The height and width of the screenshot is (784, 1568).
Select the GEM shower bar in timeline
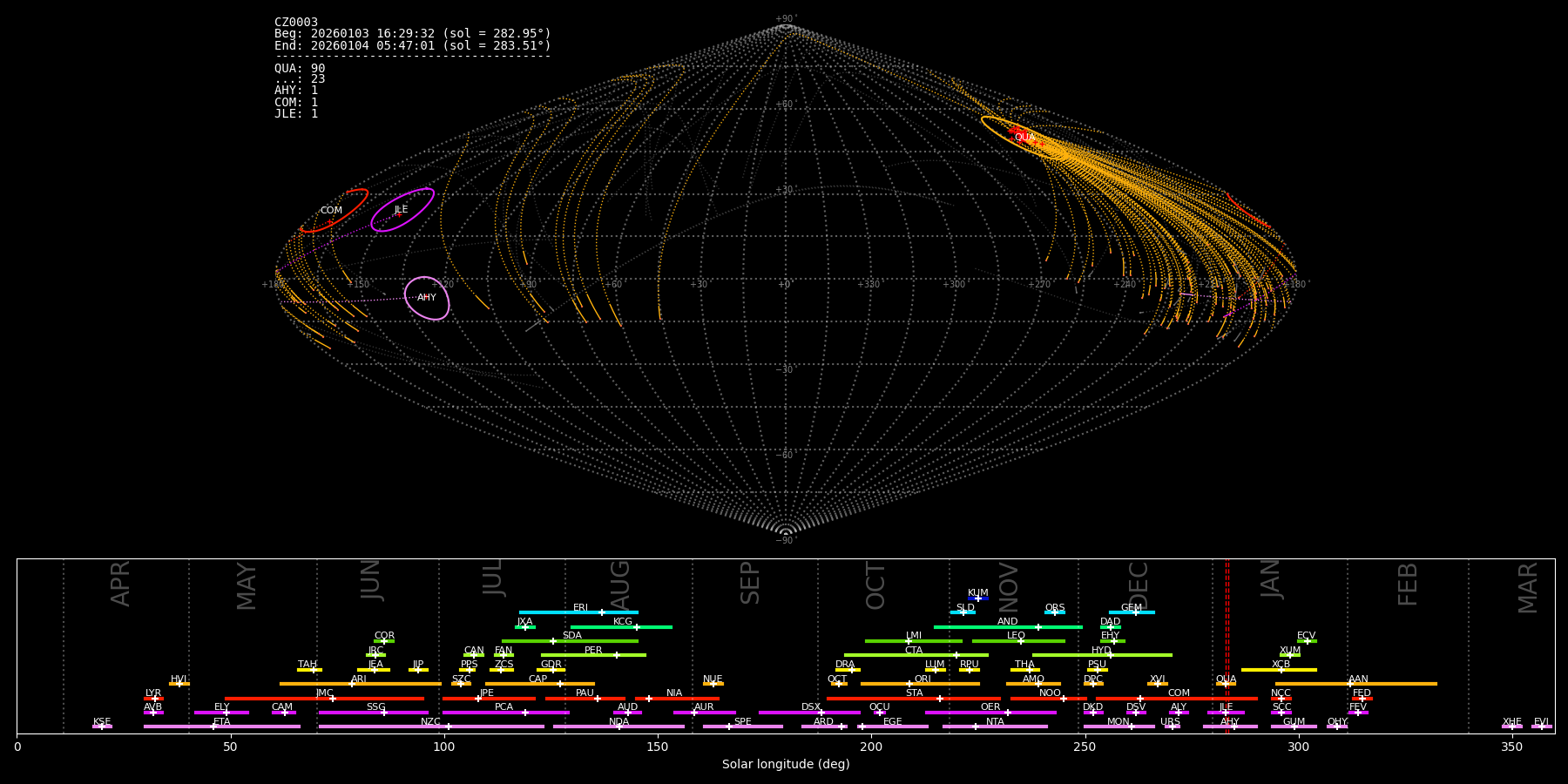1131,612
